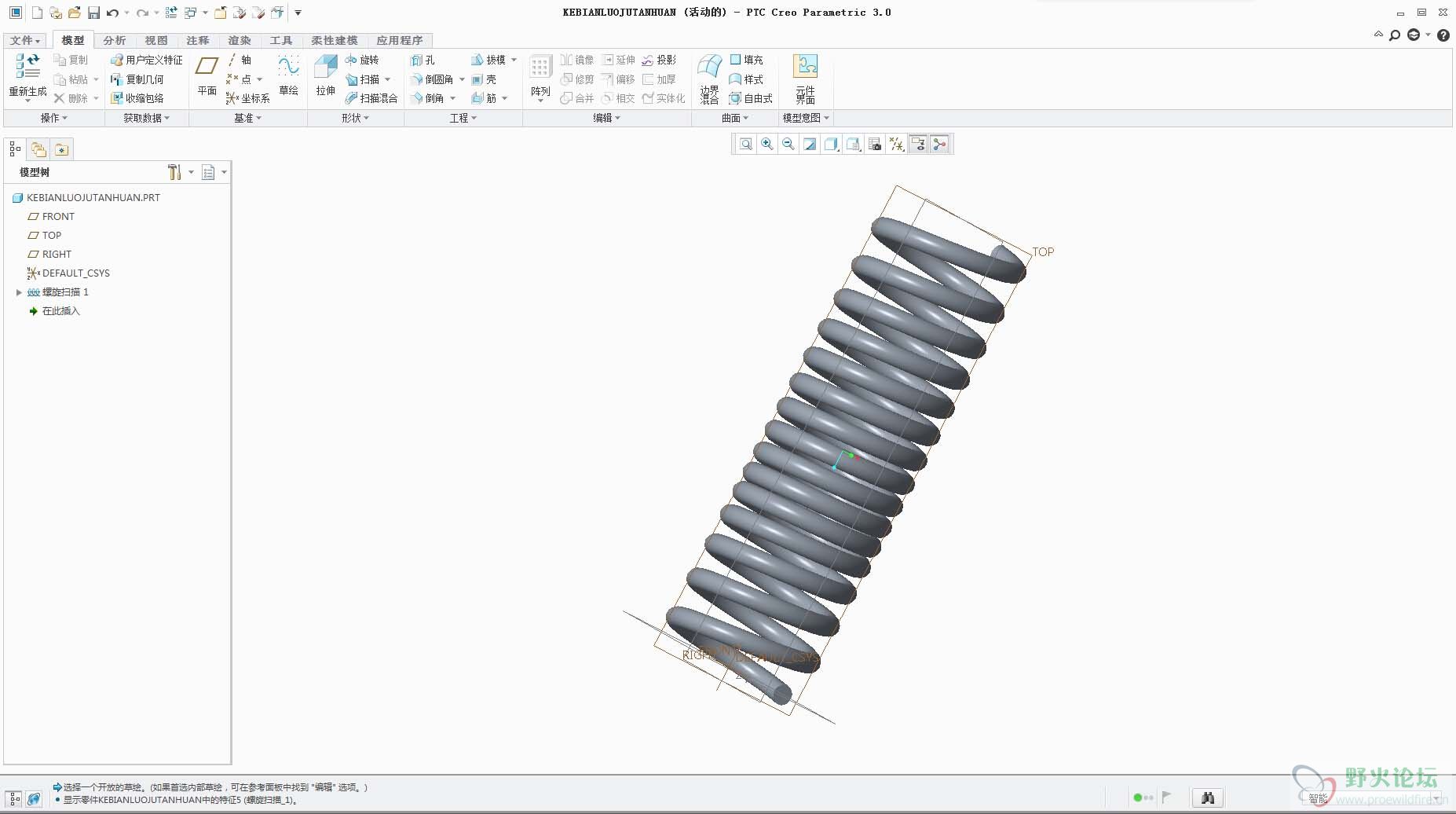1456x814 pixels.
Task: Select DEFAULT_CSYS in model tree
Action: 68,273
